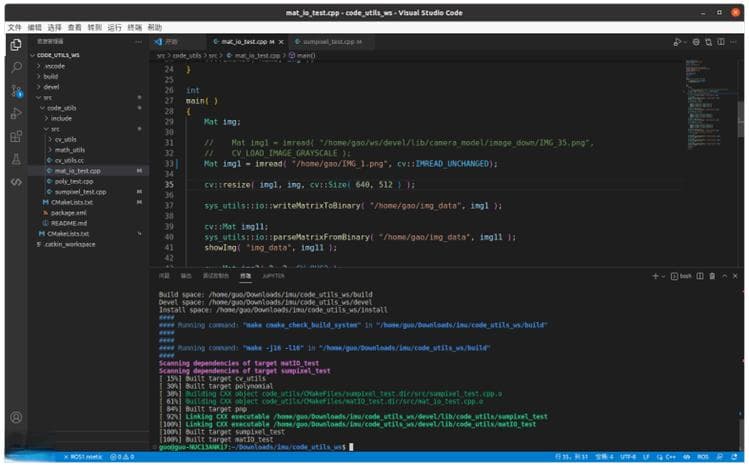
Task: Open the fourth menu, 查看 (View)
Action: click(x=75, y=28)
